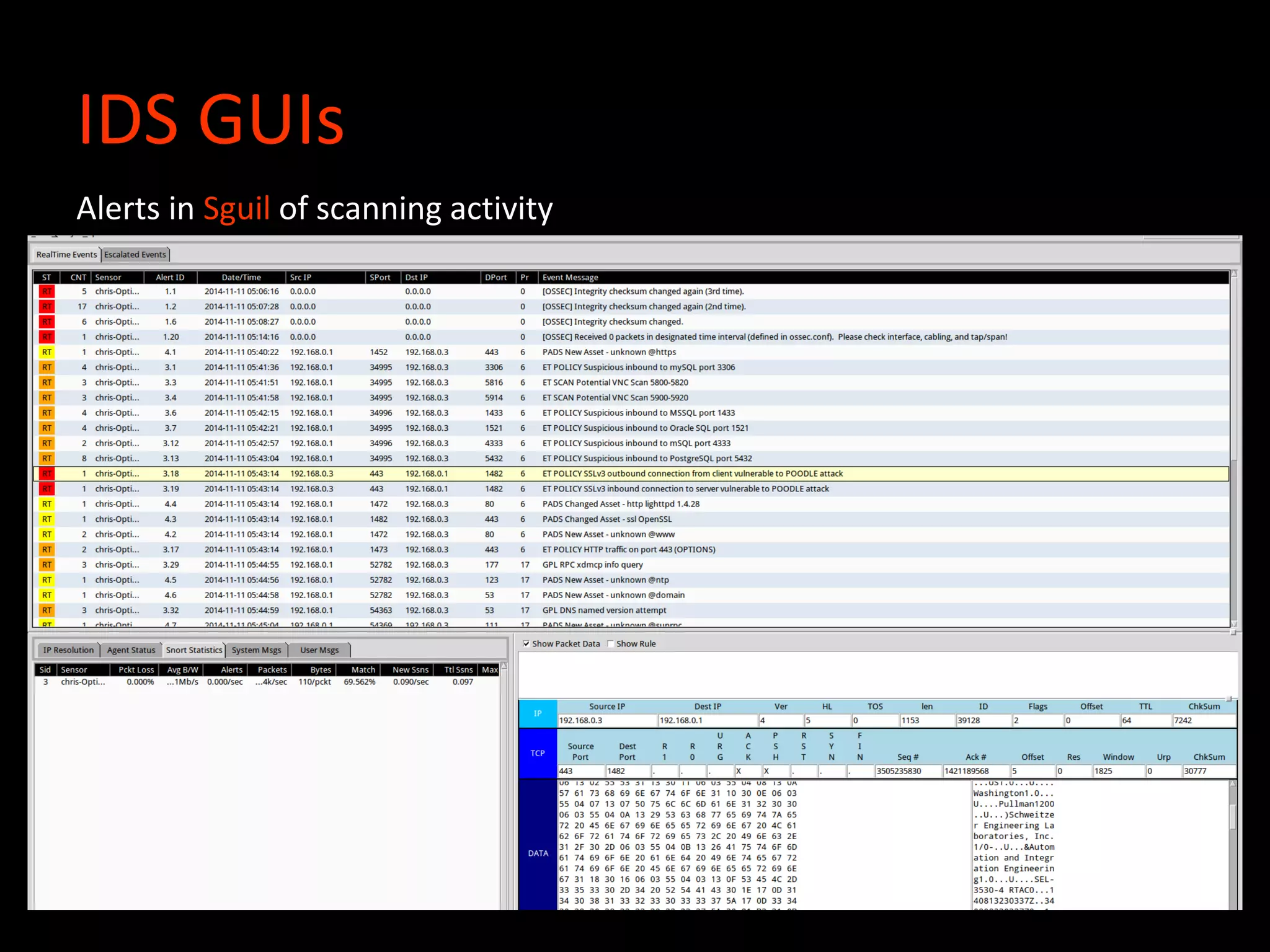Image resolution: width=1270 pixels, height=952 pixels.
Task: Click the events list vertical scrollbar
Action: (1234, 449)
